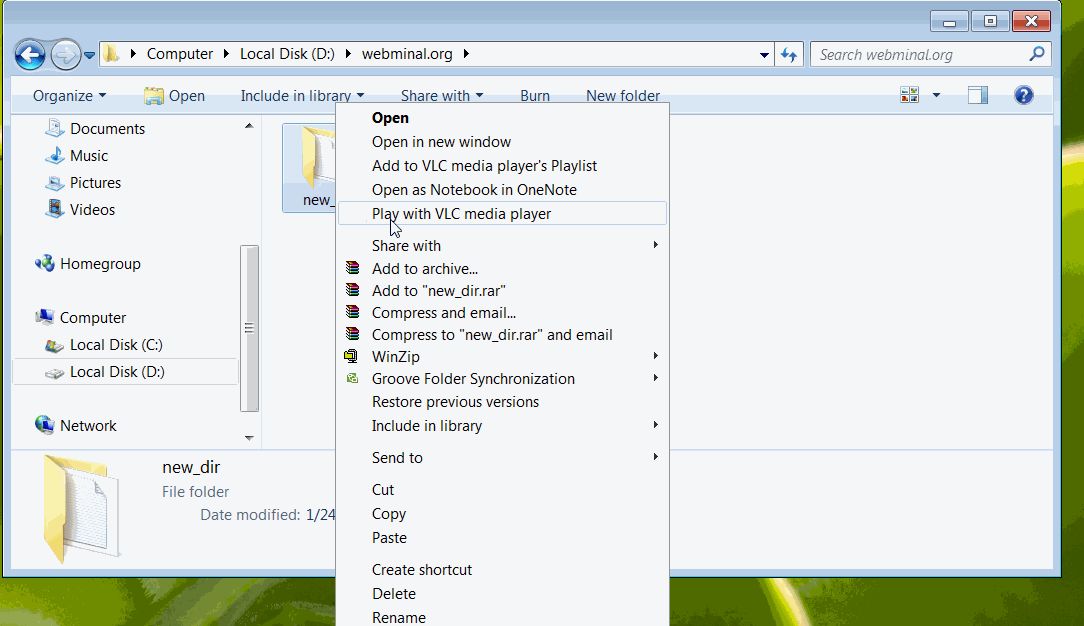Open Groove Folder Synchronization submenu
Viewport: 1084px width, 626px height.
point(503,379)
